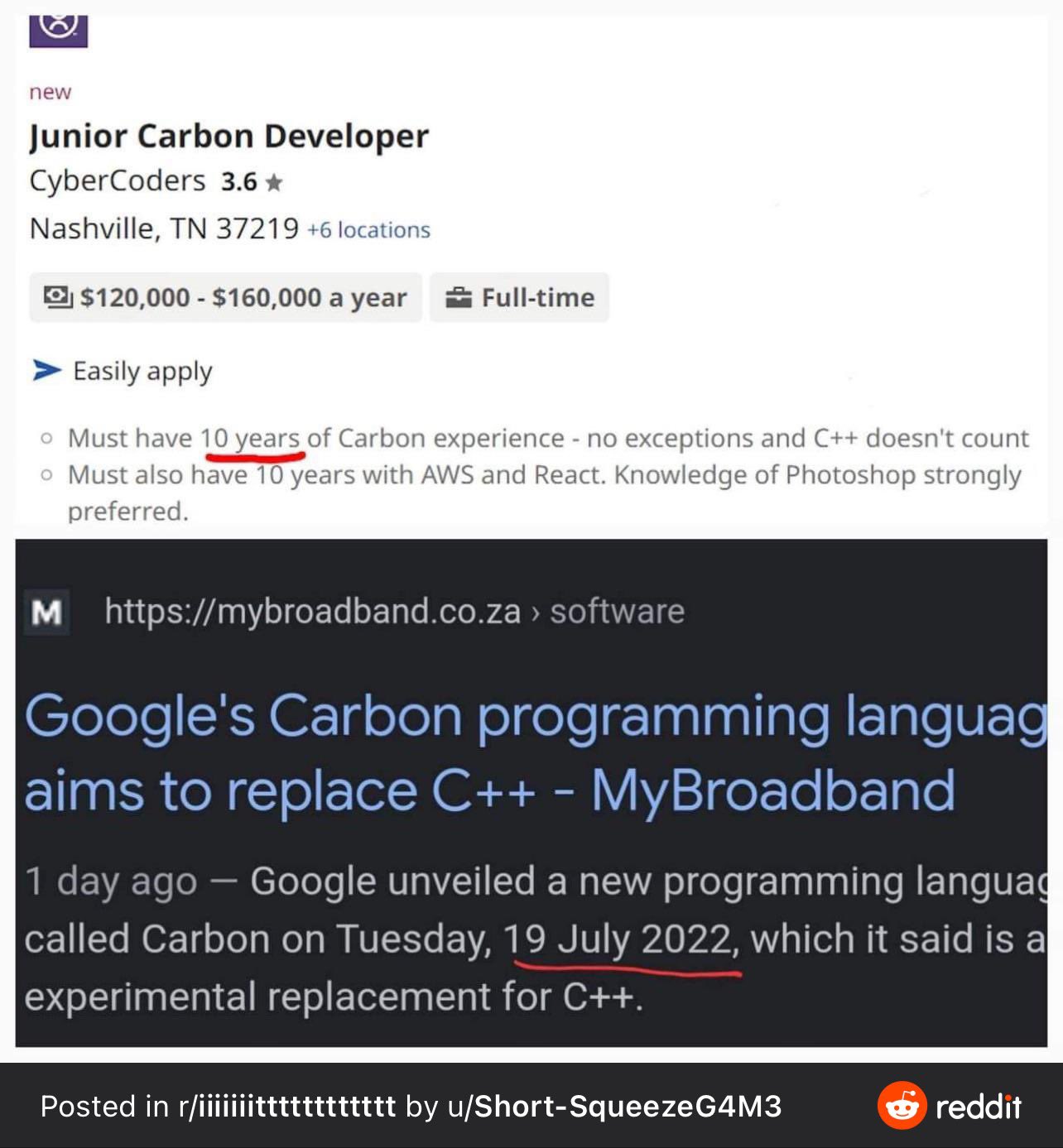Screen dimensions: 1063x1148
Task: Expand the +6 locations link
Action: [368, 230]
